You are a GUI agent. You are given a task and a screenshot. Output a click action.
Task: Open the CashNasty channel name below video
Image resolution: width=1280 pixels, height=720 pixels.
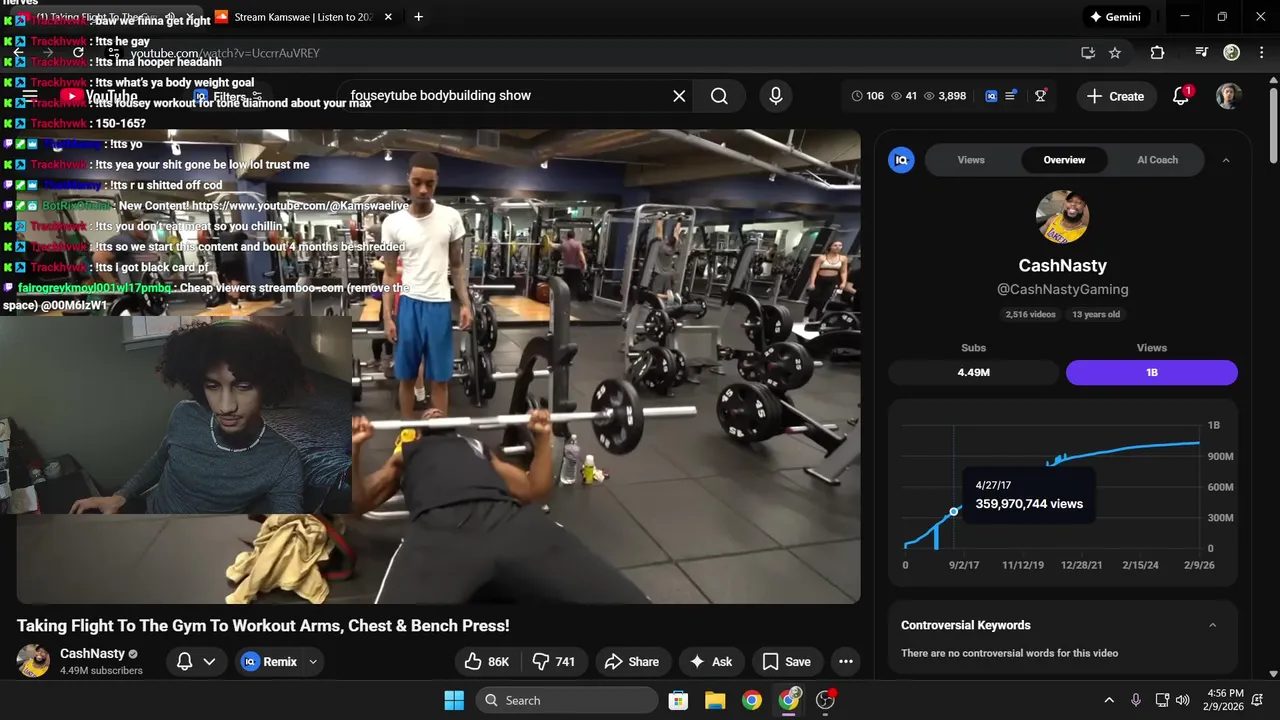[92, 654]
